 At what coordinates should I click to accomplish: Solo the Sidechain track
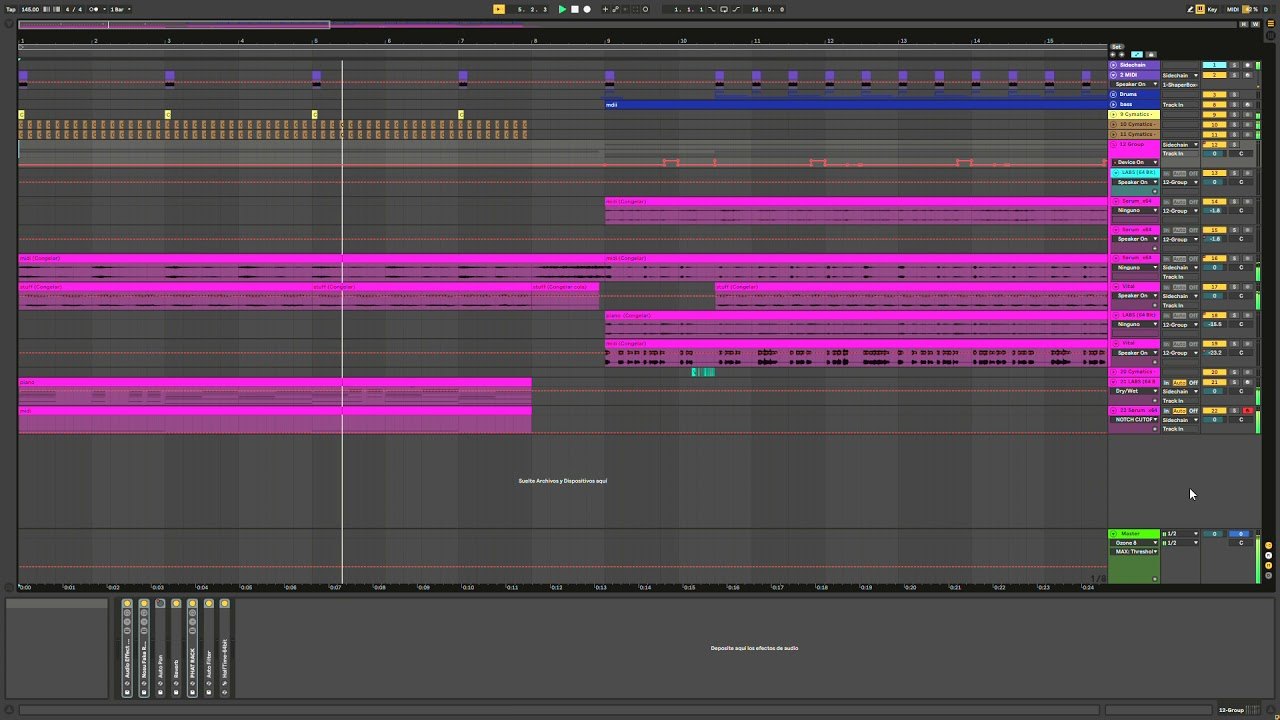tap(1234, 65)
